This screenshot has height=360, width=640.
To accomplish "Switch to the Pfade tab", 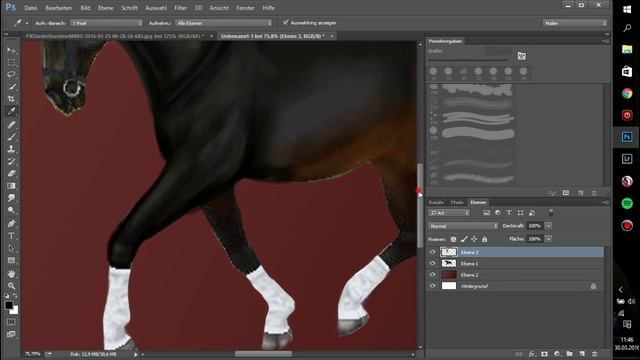I will tap(457, 202).
